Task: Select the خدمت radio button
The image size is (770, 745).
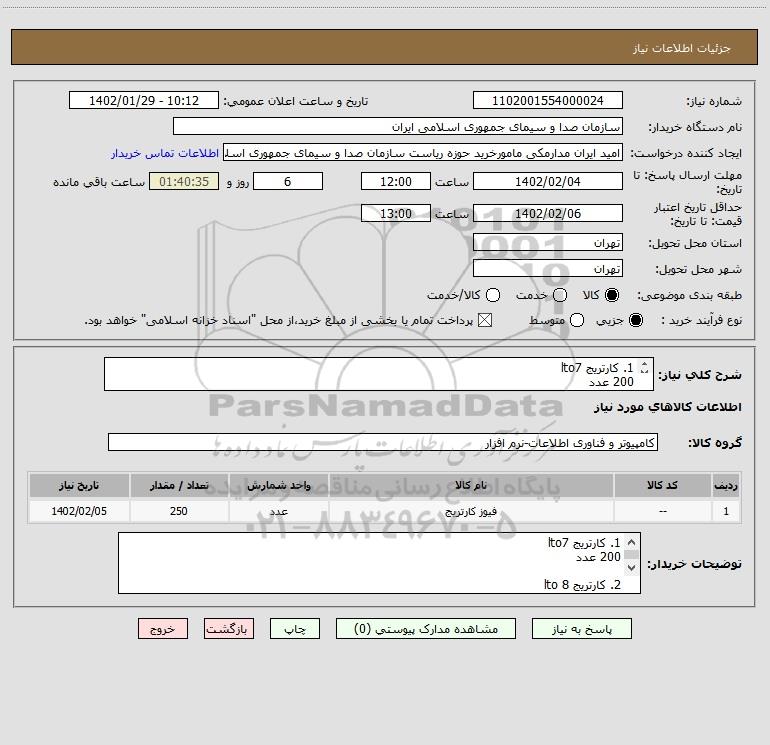Action: pyautogui.click(x=560, y=295)
